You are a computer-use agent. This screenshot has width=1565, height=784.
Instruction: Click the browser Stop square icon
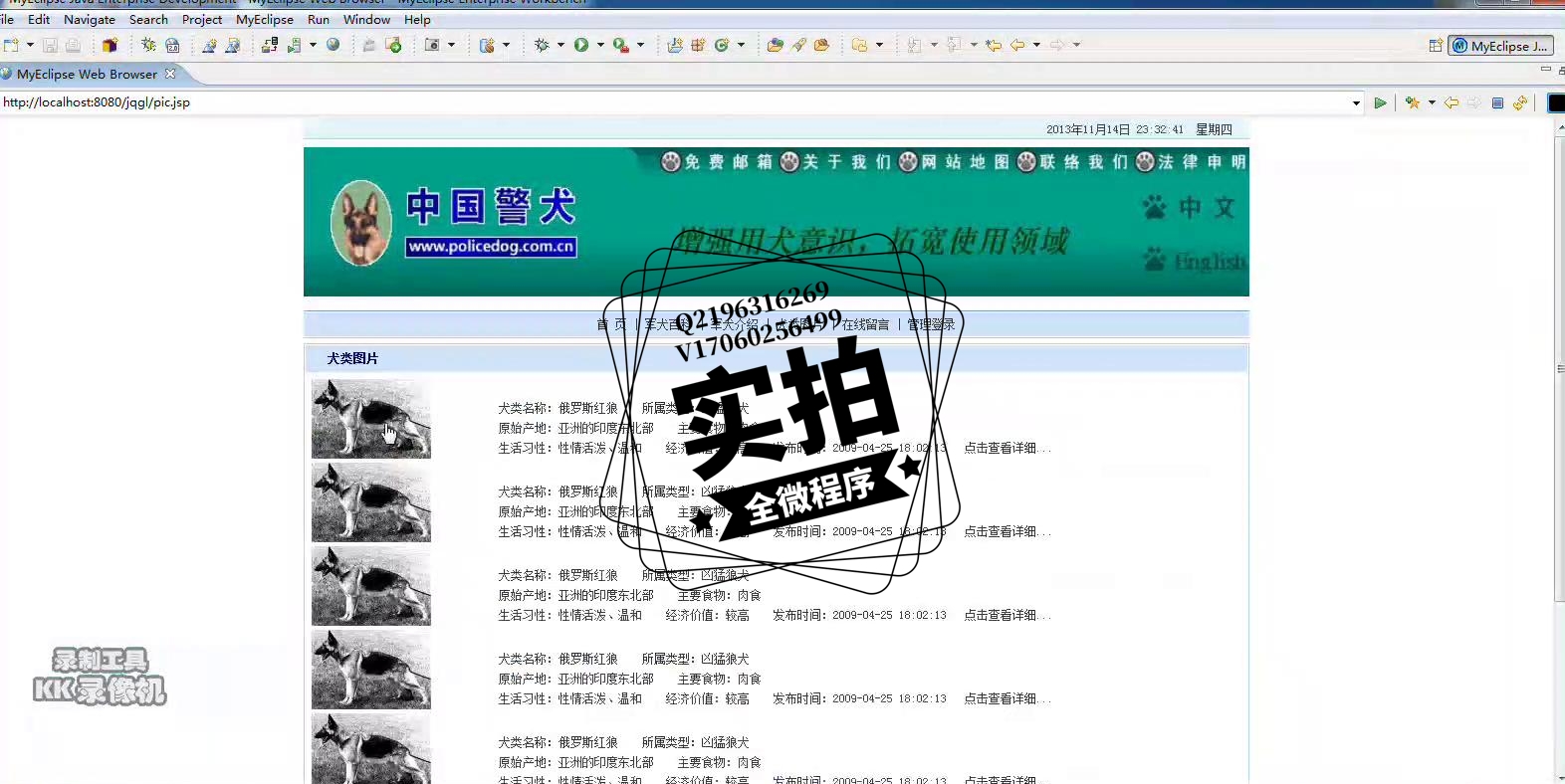1497,102
